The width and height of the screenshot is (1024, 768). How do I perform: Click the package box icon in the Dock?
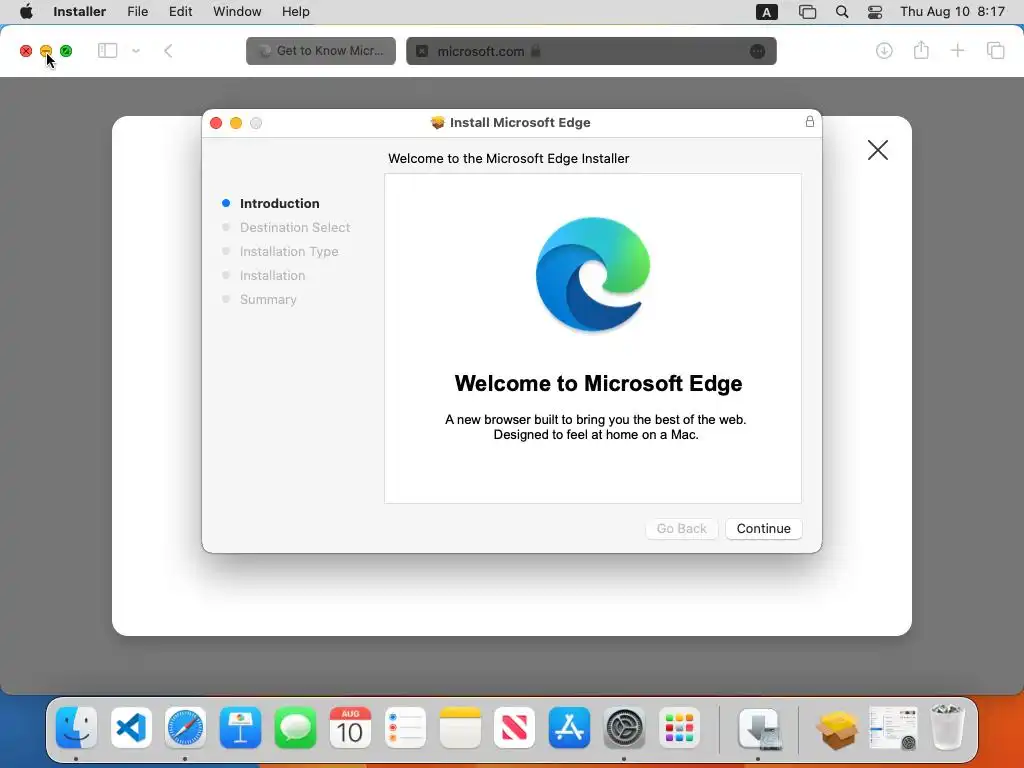click(x=837, y=729)
